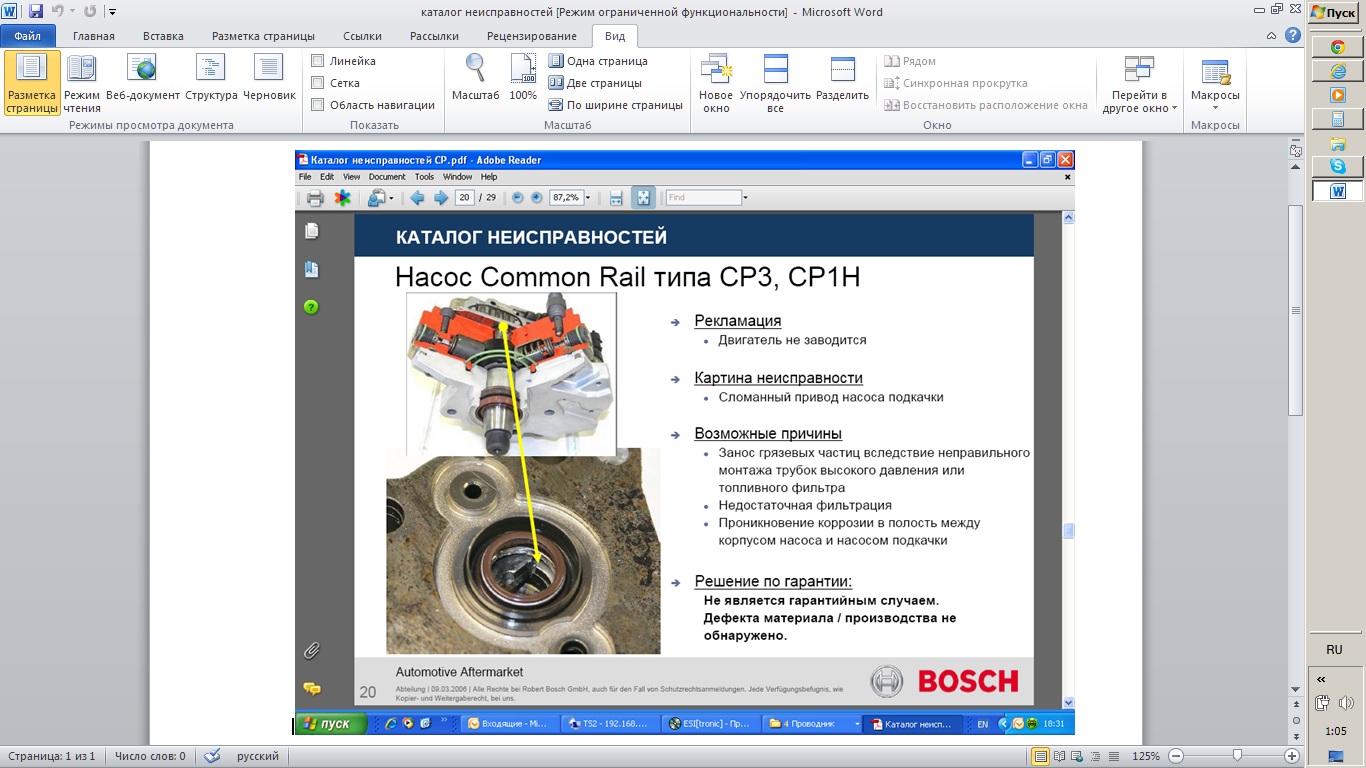Click the zoom slider in status bar
Screen dimensions: 1366x768
pyautogui.click(x=1237, y=756)
